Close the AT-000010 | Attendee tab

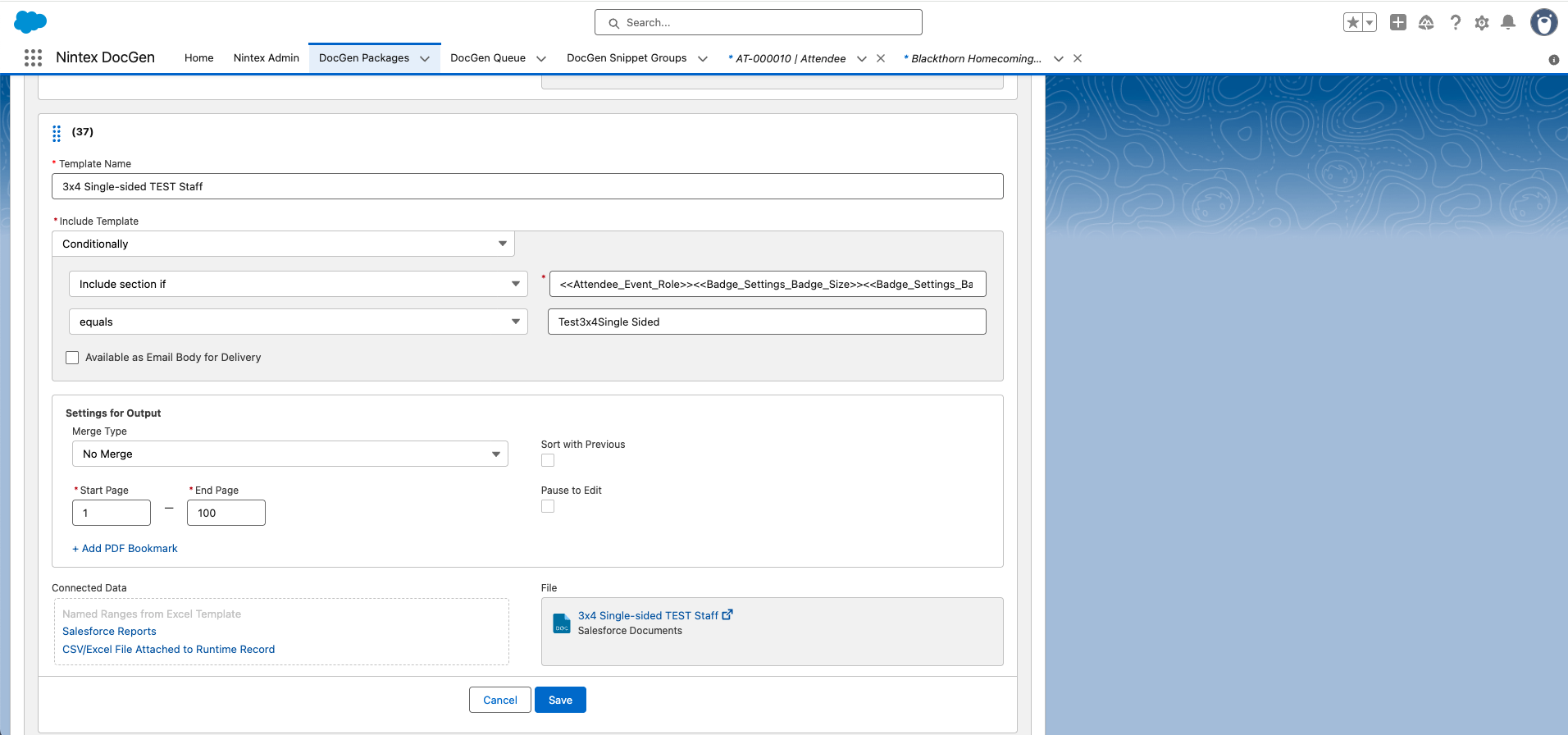[881, 58]
